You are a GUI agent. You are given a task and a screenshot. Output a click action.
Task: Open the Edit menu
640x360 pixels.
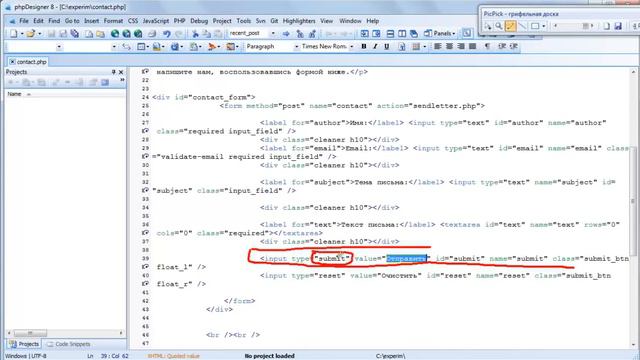[38, 21]
